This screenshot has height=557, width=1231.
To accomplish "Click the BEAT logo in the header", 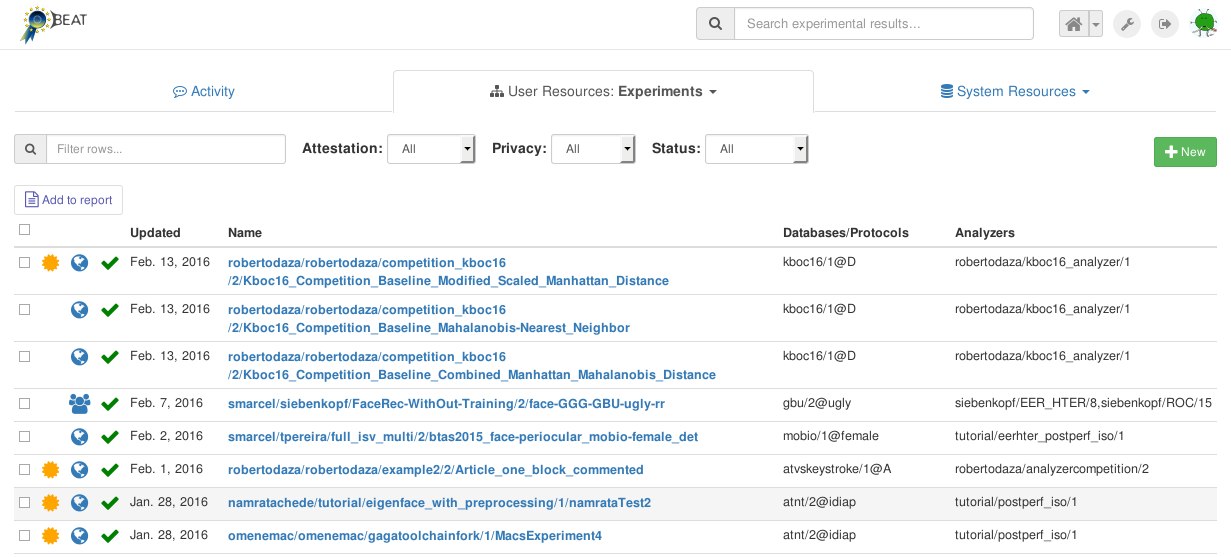I will [54, 24].
